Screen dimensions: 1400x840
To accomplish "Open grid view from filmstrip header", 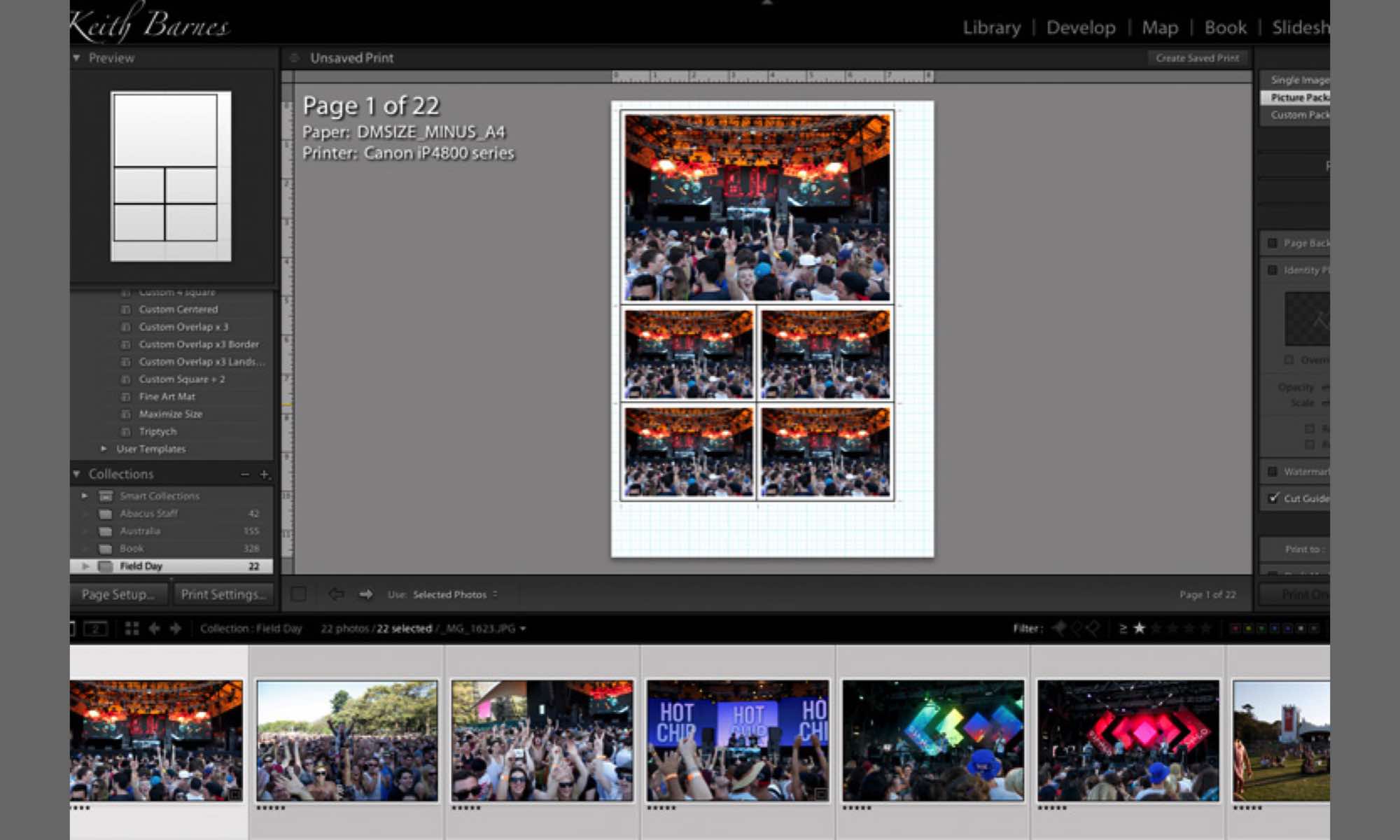I will point(132,629).
